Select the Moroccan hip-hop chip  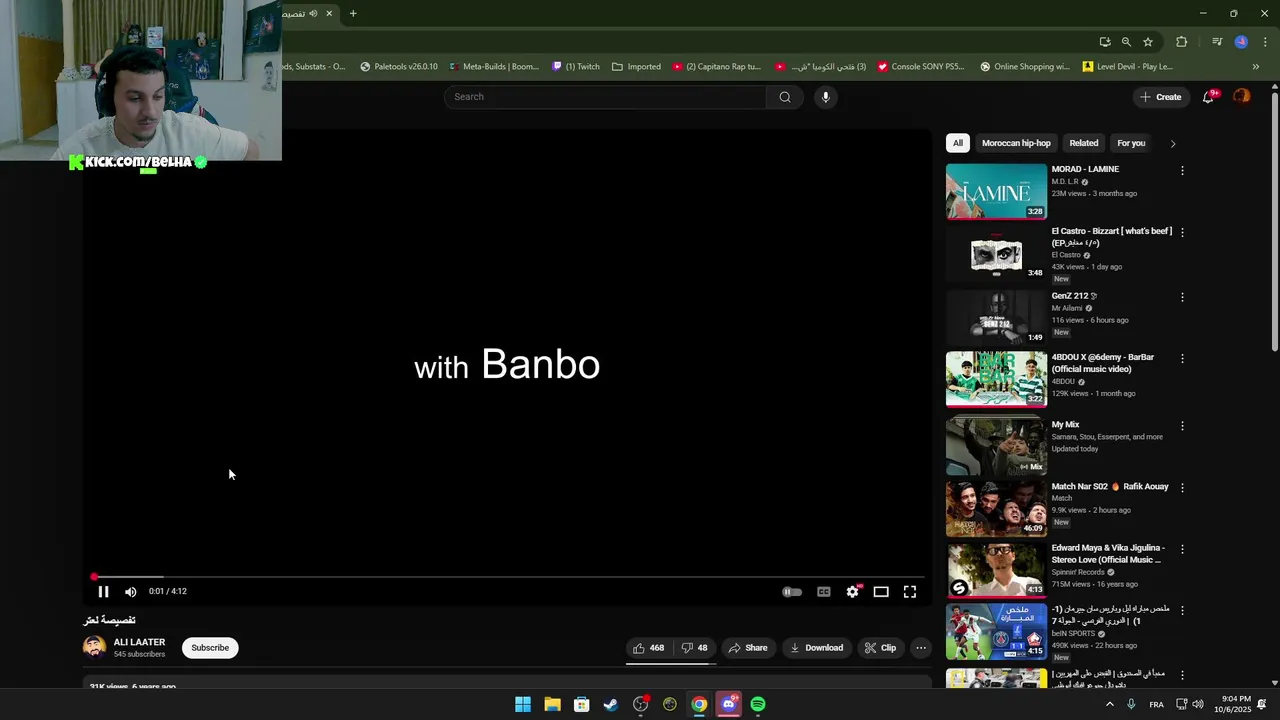[1016, 143]
